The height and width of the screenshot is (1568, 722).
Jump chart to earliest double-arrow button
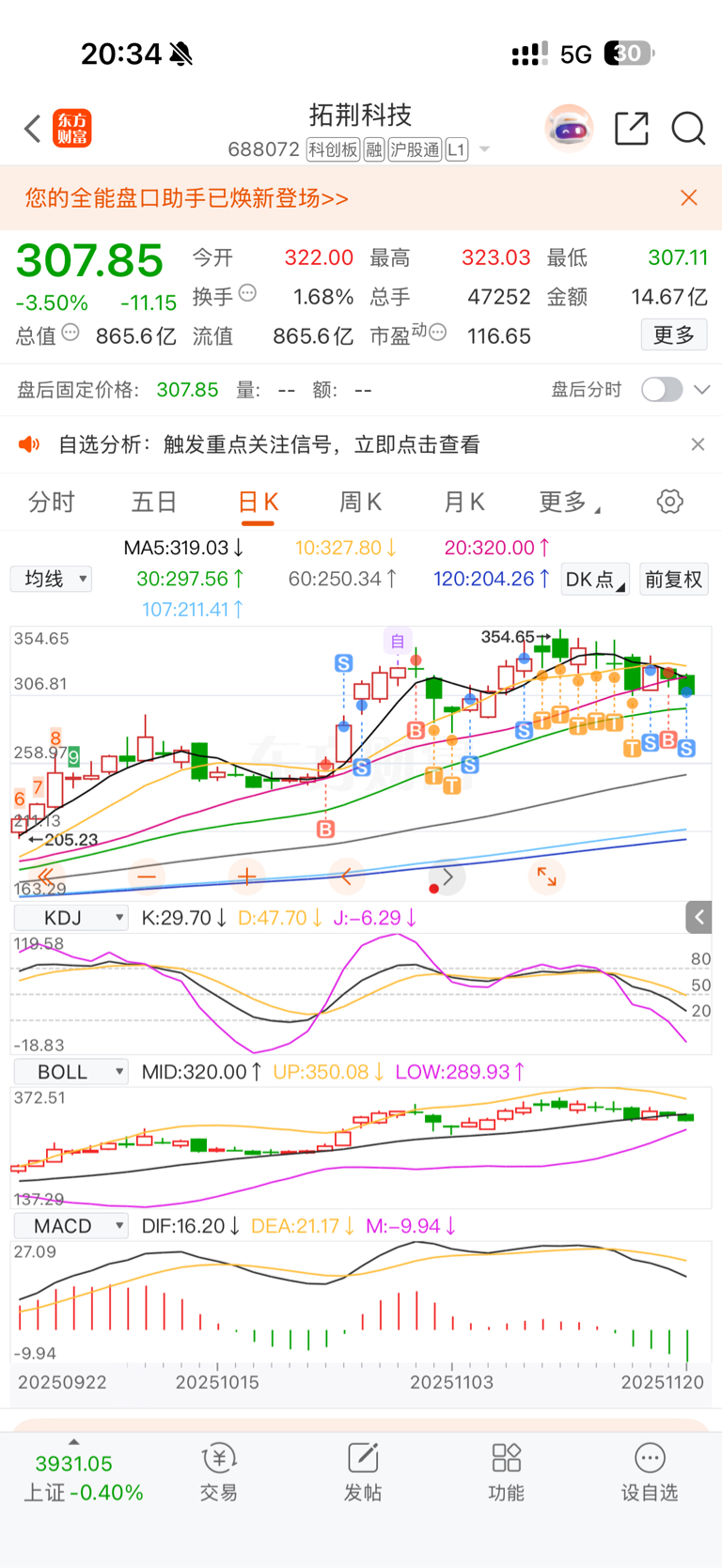pos(45,877)
